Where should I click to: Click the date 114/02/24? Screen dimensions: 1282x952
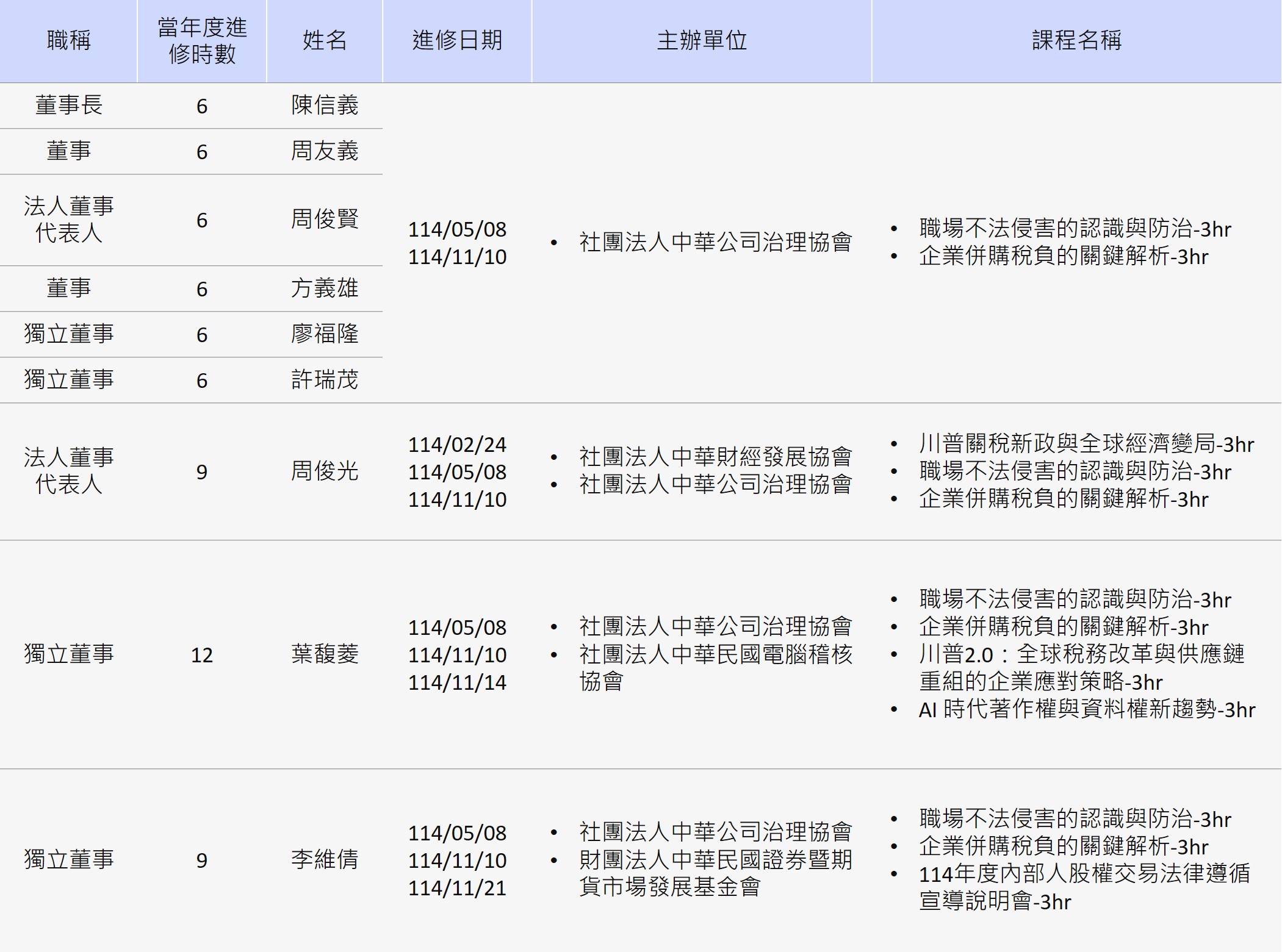(457, 445)
